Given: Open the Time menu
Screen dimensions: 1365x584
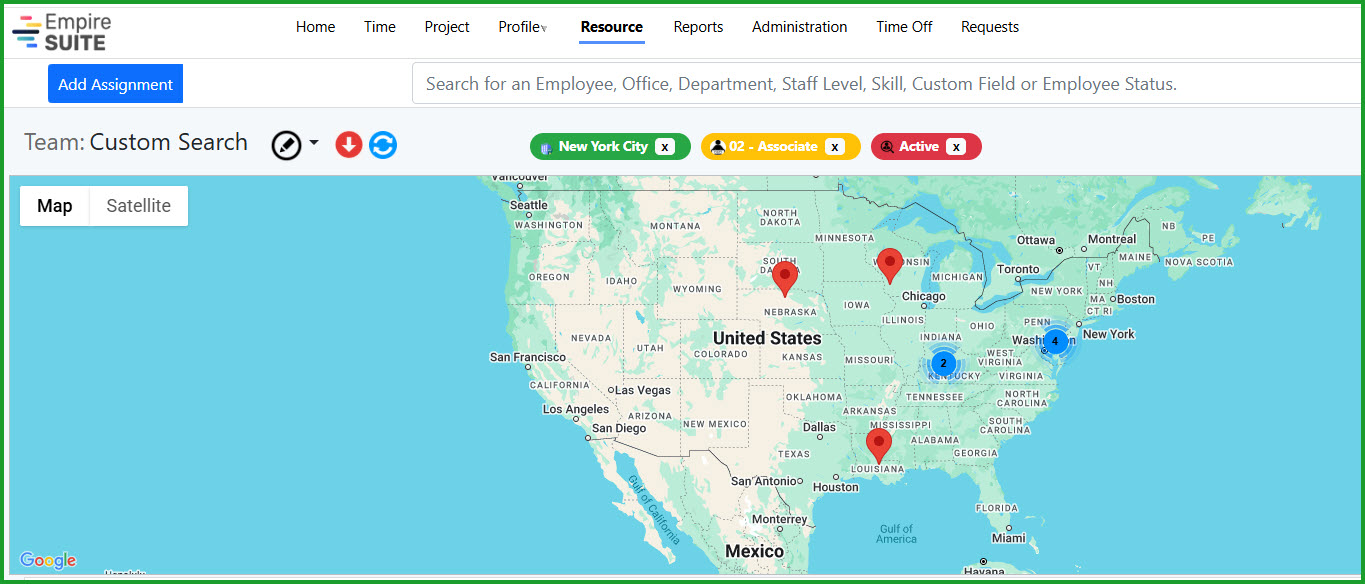Looking at the screenshot, I should point(380,27).
